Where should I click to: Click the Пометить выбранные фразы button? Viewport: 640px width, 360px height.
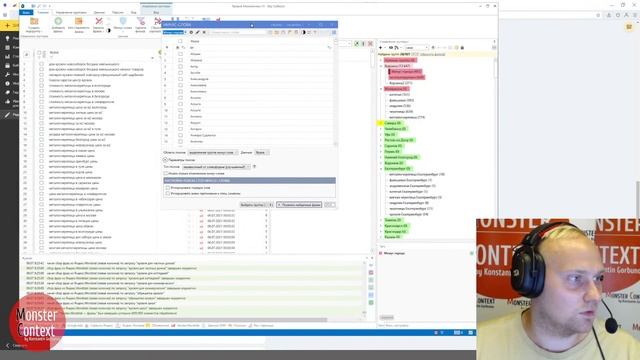point(300,205)
